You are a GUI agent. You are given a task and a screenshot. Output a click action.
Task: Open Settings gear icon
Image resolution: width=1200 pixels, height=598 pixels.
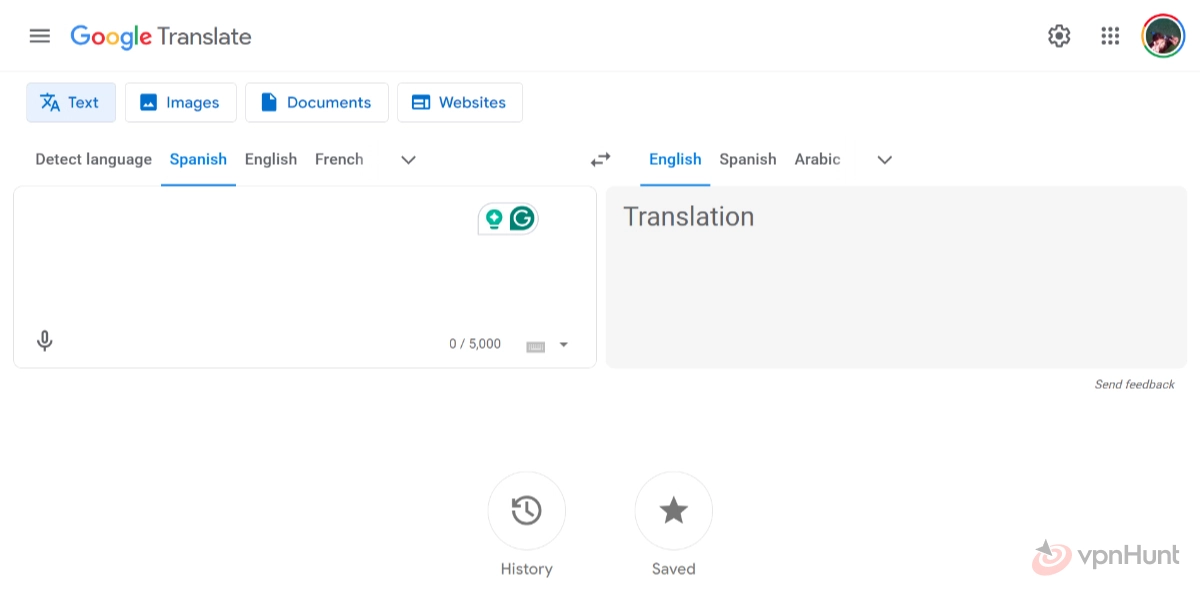point(1059,36)
